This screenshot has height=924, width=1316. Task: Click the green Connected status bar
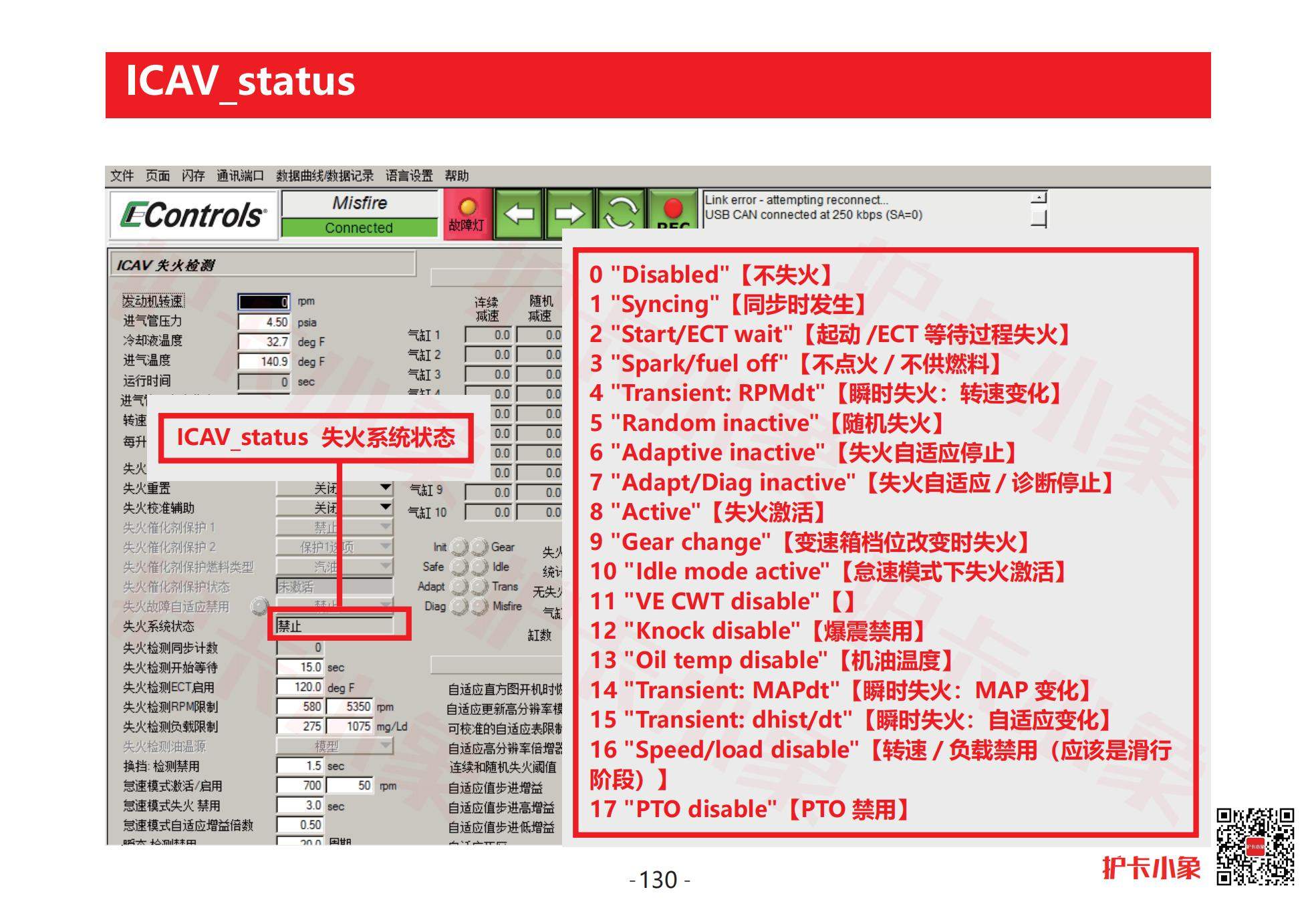[x=360, y=228]
